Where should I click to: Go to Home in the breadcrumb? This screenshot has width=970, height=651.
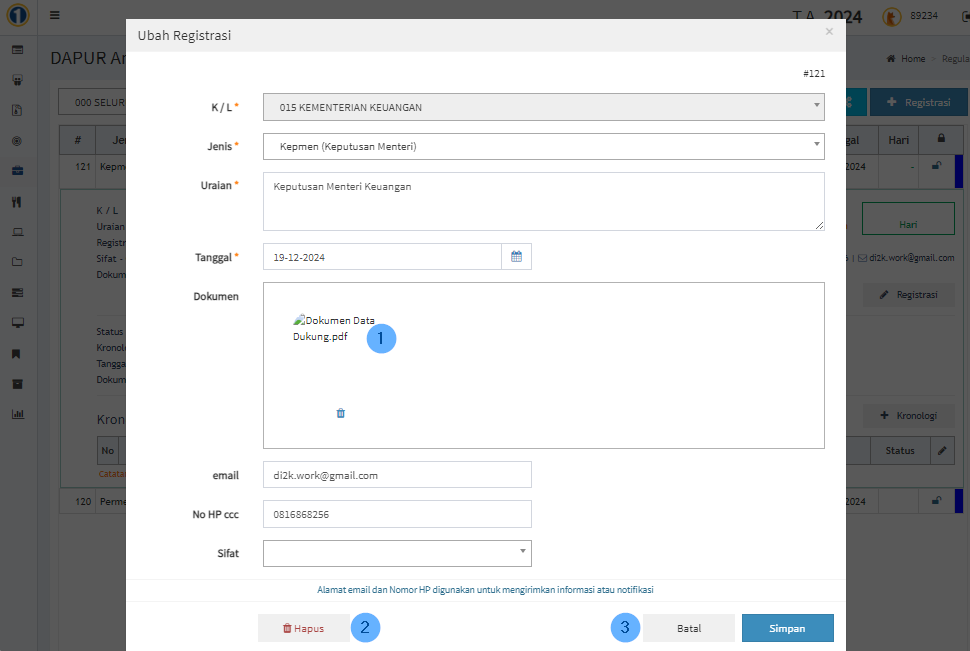pyautogui.click(x=906, y=59)
